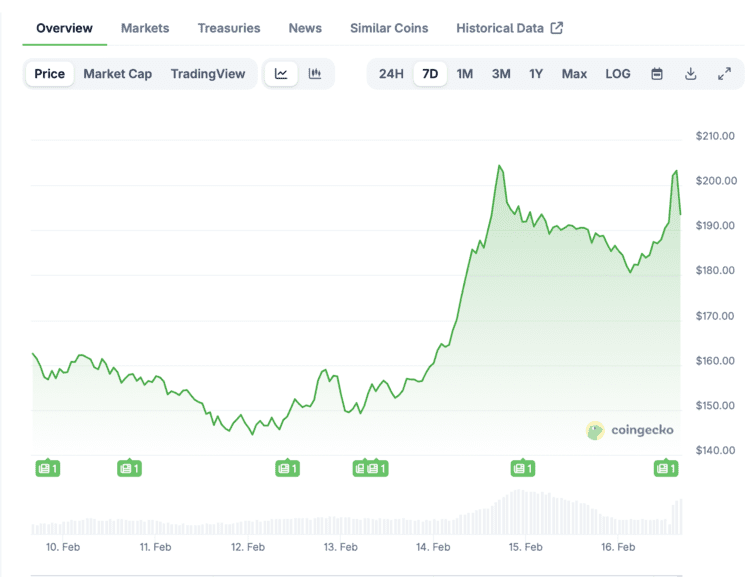
Task: Expand chart to fullscreen
Action: (724, 74)
